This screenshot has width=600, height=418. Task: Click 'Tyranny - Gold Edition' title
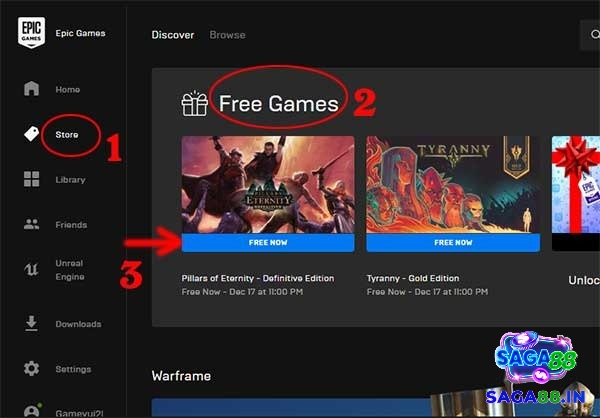coord(413,278)
